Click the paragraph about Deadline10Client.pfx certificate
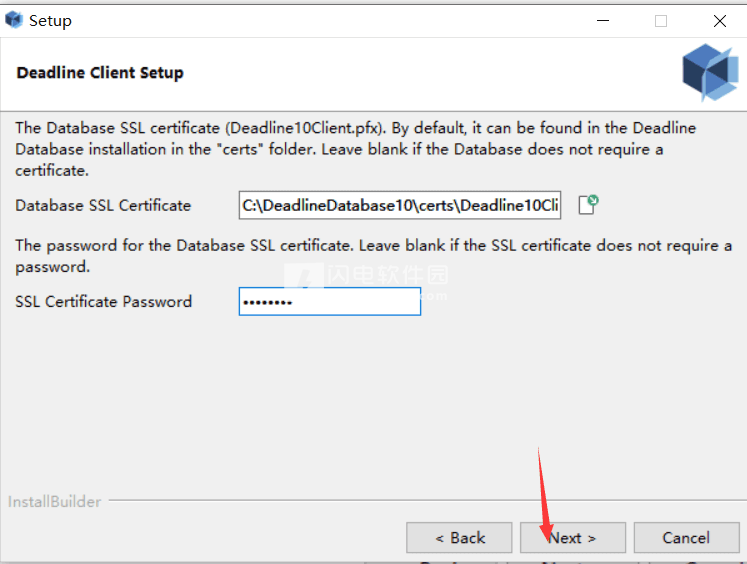Screen dimensions: 747x564 [355, 149]
